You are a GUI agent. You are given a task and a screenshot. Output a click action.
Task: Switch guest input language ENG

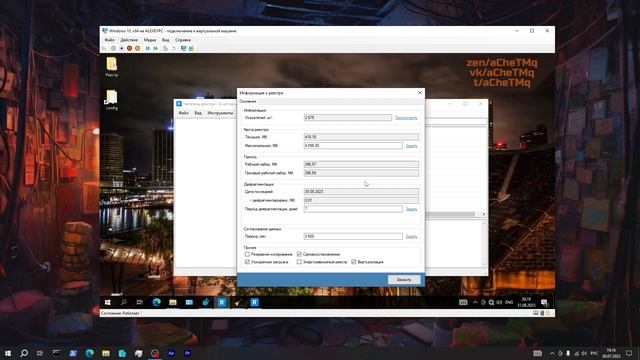509,302
